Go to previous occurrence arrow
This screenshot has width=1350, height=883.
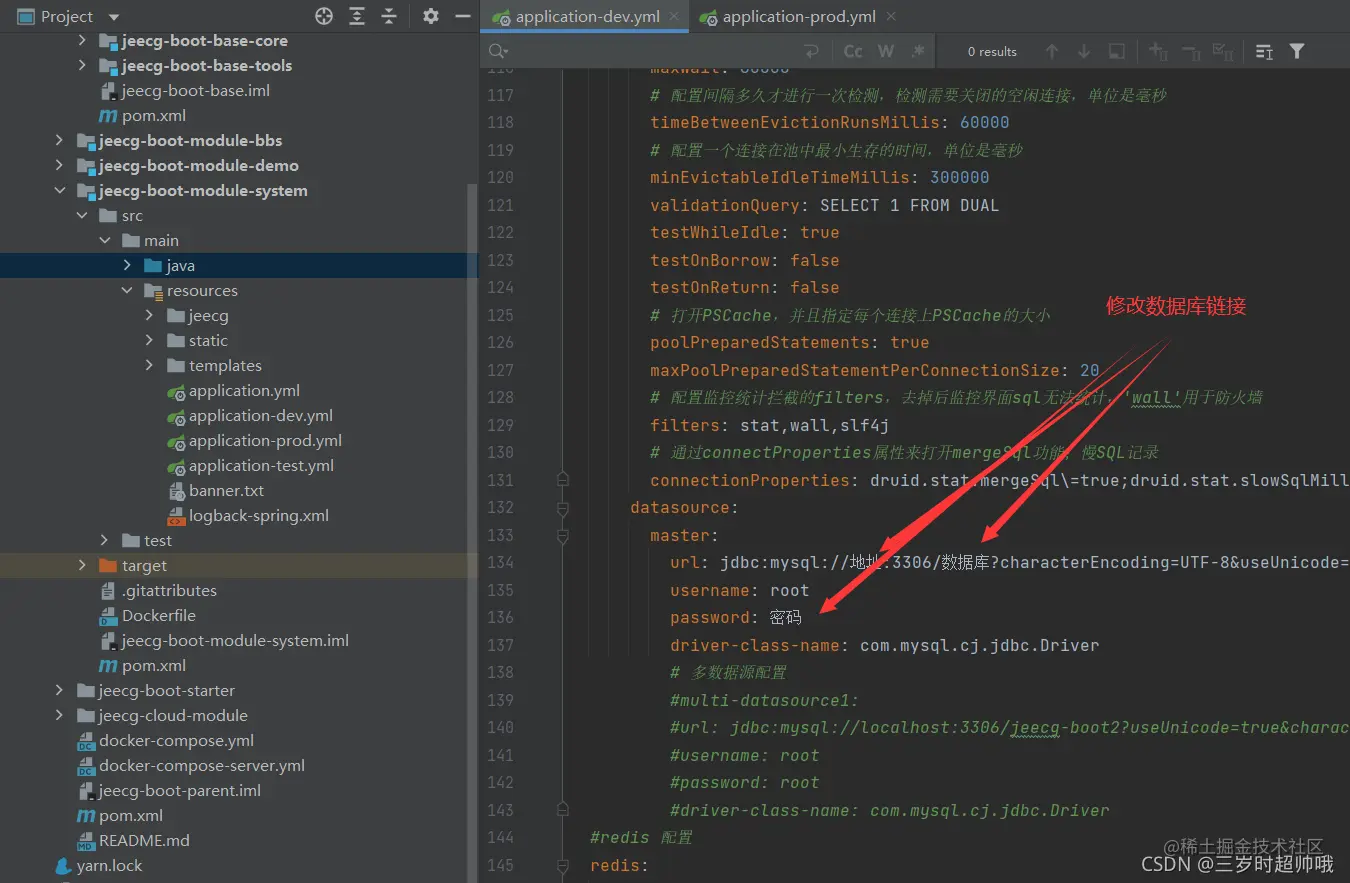[1051, 51]
